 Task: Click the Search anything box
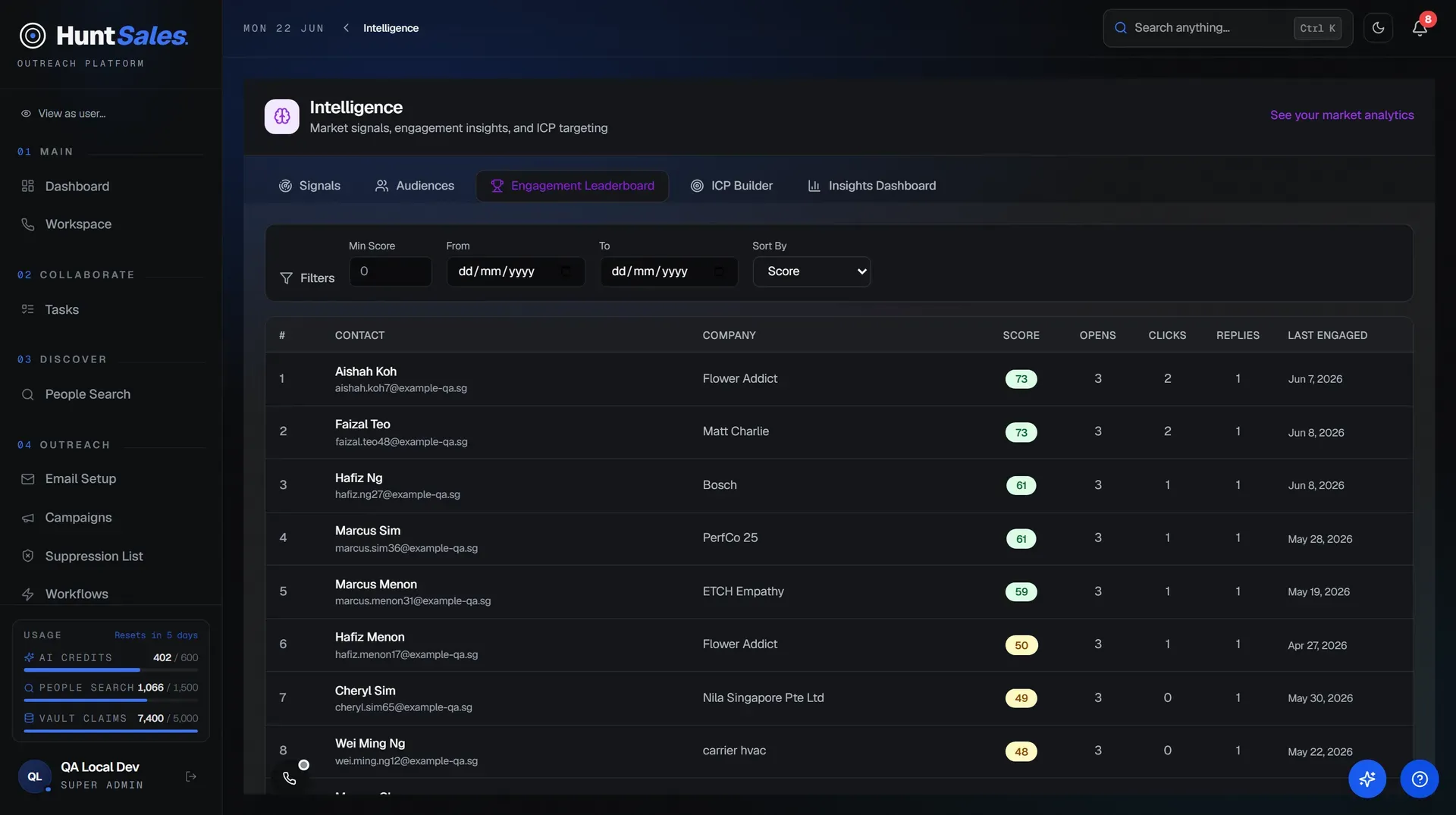(1228, 28)
